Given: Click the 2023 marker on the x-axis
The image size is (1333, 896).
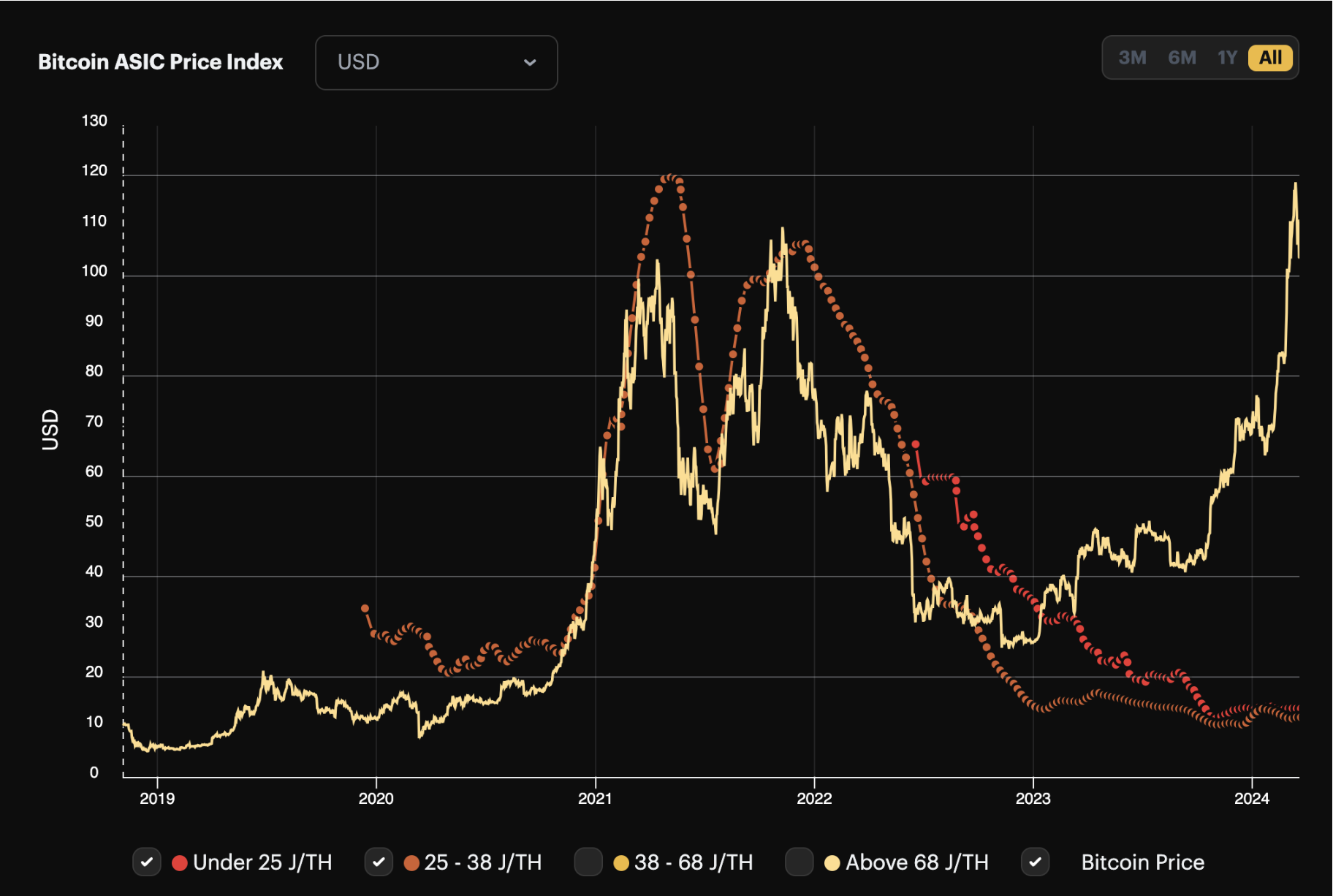Looking at the screenshot, I should coord(1033,798).
